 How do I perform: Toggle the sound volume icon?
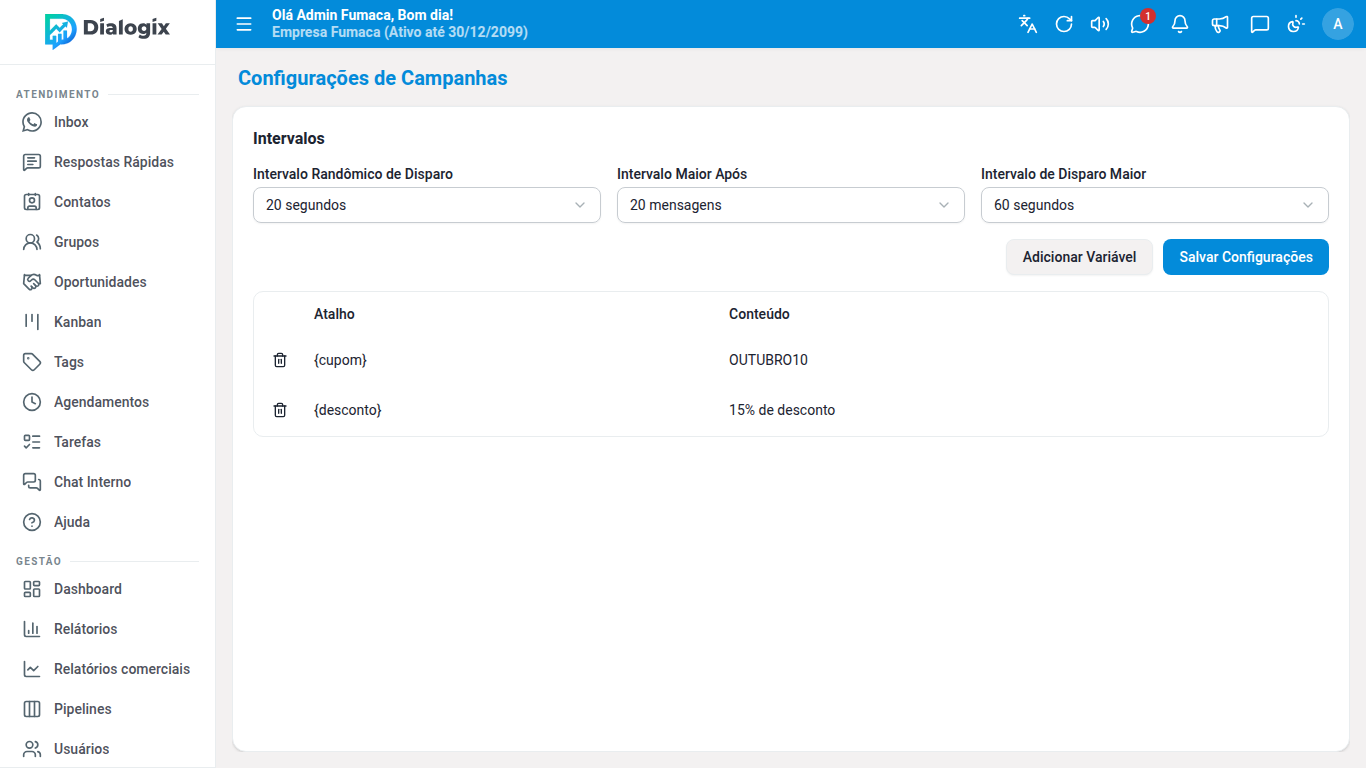pyautogui.click(x=1100, y=24)
